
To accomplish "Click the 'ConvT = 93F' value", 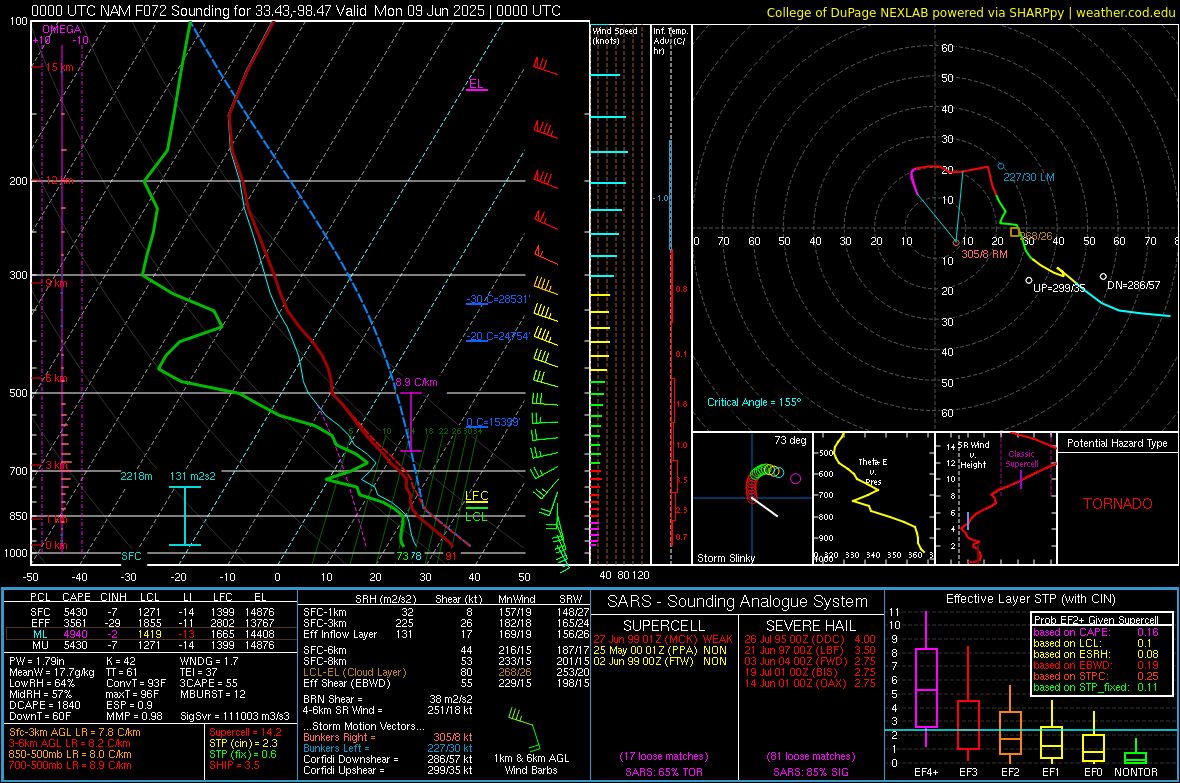I will pyautogui.click(x=136, y=683).
